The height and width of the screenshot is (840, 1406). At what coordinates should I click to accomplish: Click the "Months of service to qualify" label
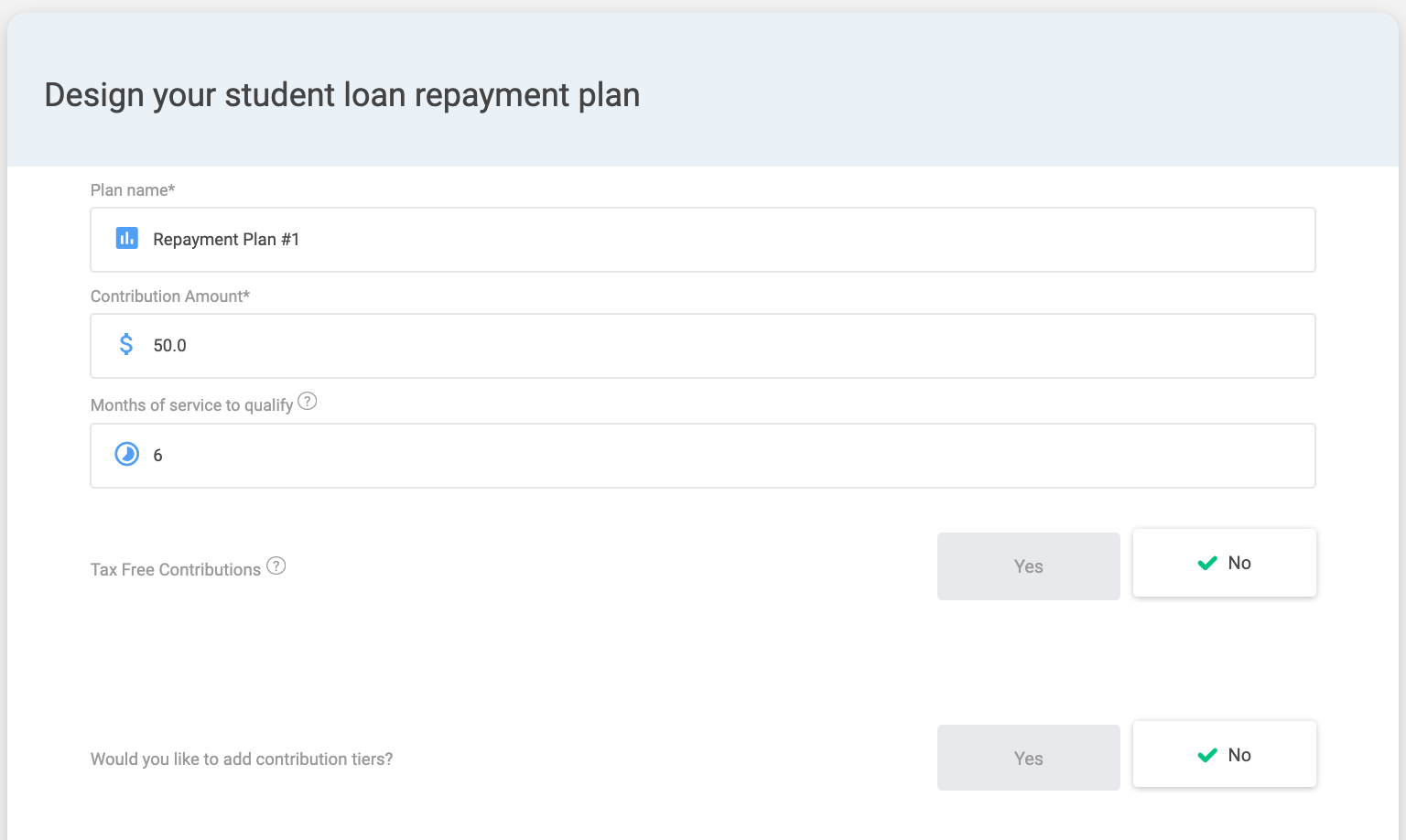tap(191, 405)
